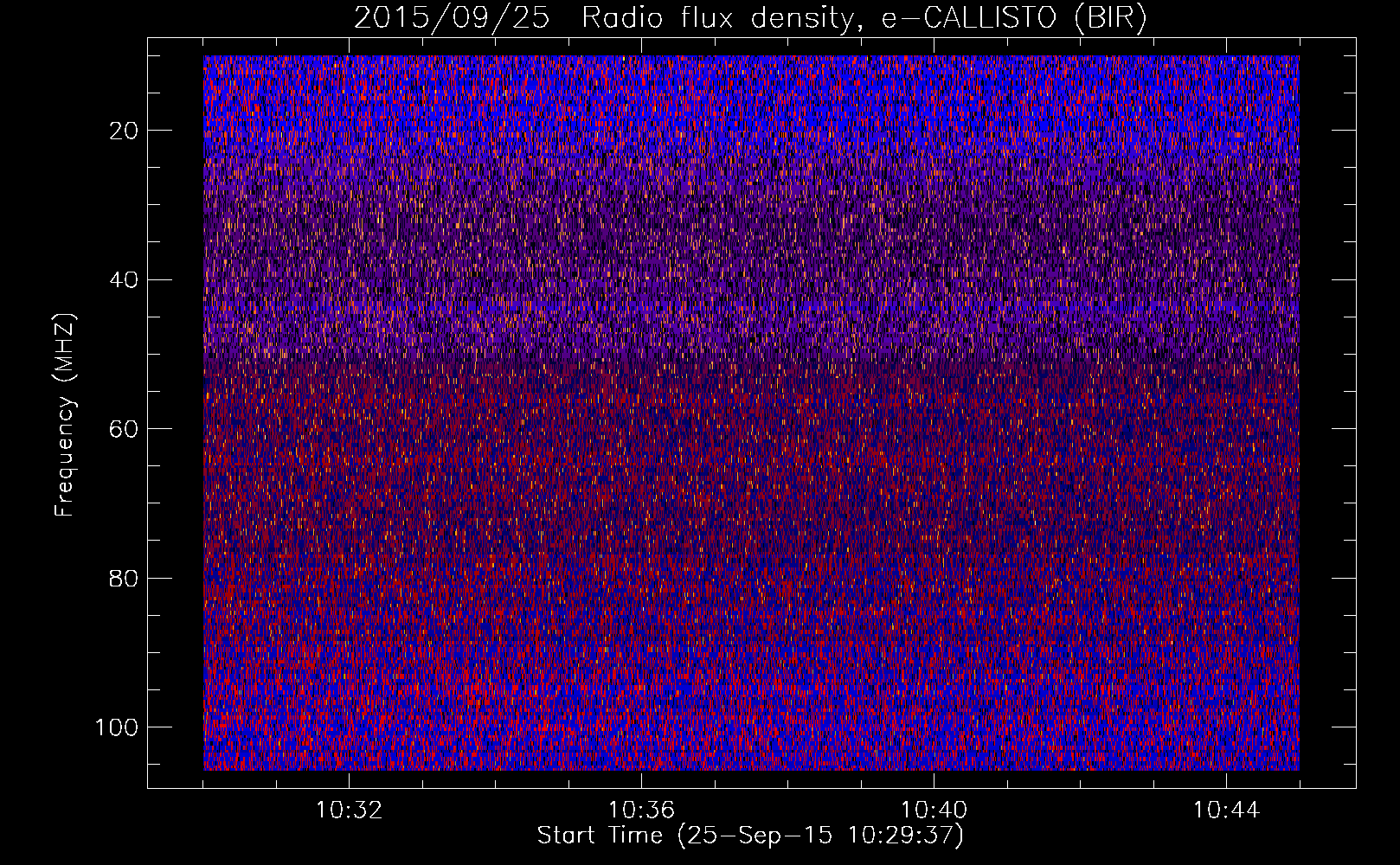The height and width of the screenshot is (865, 1400).
Task: Click the 10:32 time tick label
Action: pyautogui.click(x=349, y=811)
